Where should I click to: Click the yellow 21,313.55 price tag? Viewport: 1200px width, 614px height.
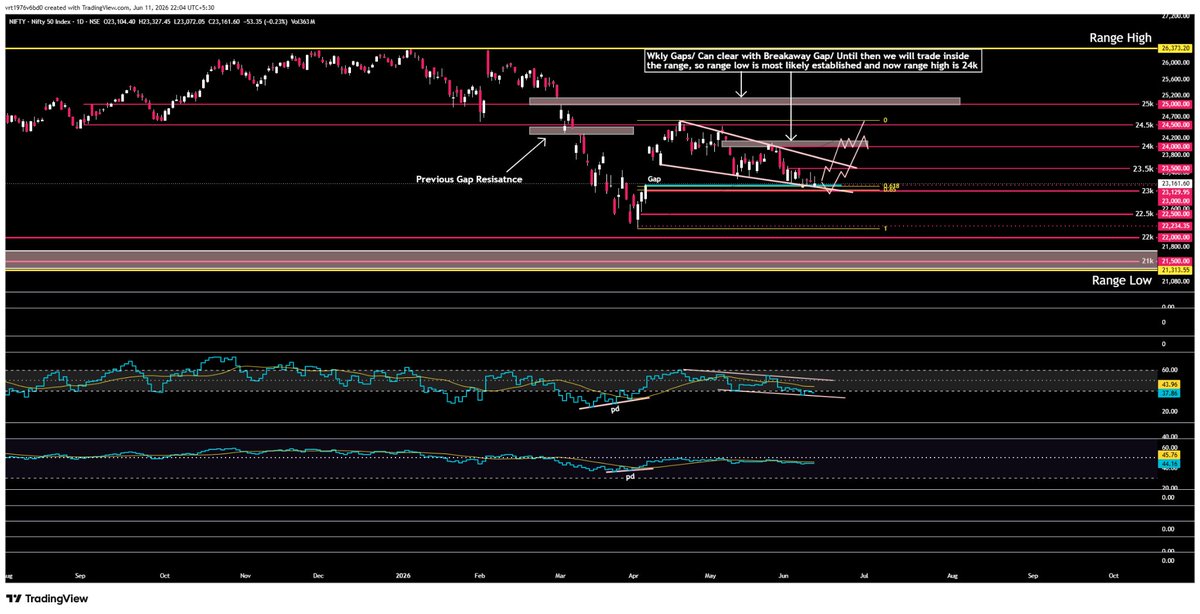coord(1173,270)
